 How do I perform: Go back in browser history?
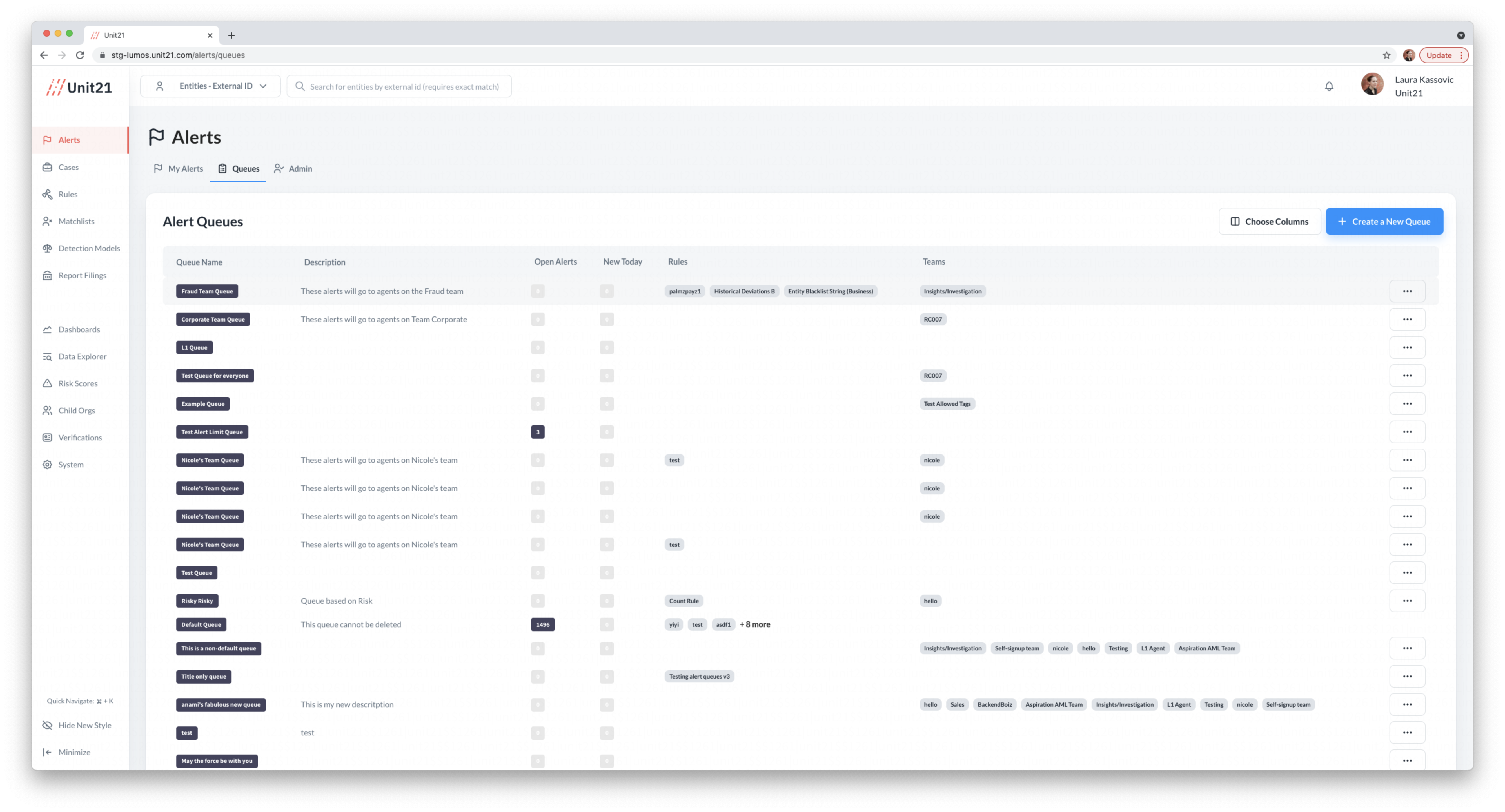pyautogui.click(x=44, y=55)
